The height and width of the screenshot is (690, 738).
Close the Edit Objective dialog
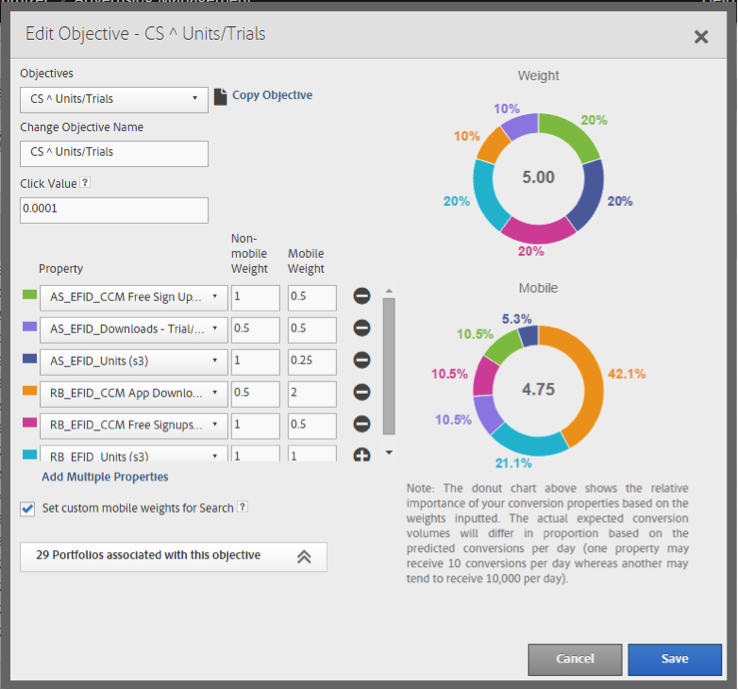[701, 37]
